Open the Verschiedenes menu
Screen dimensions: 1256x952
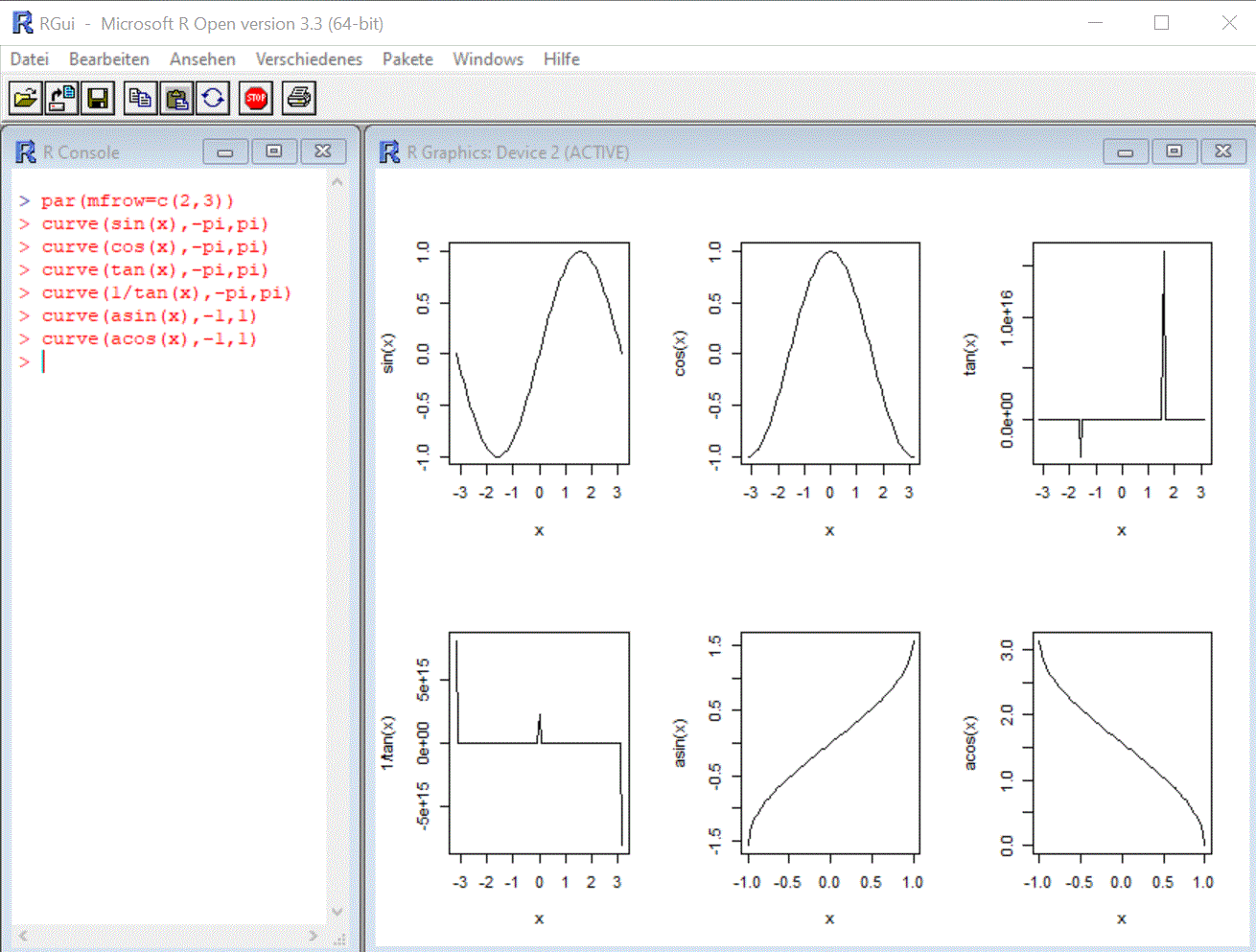309,58
